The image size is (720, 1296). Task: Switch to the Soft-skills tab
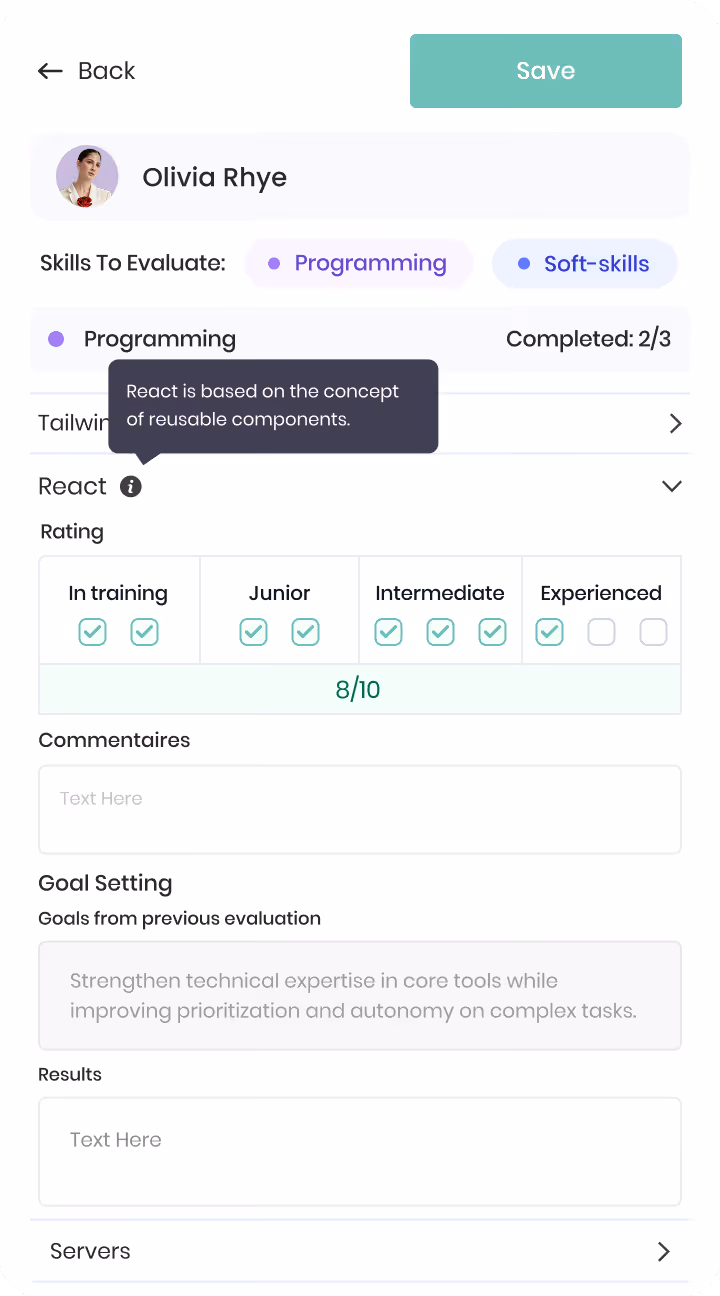584,264
